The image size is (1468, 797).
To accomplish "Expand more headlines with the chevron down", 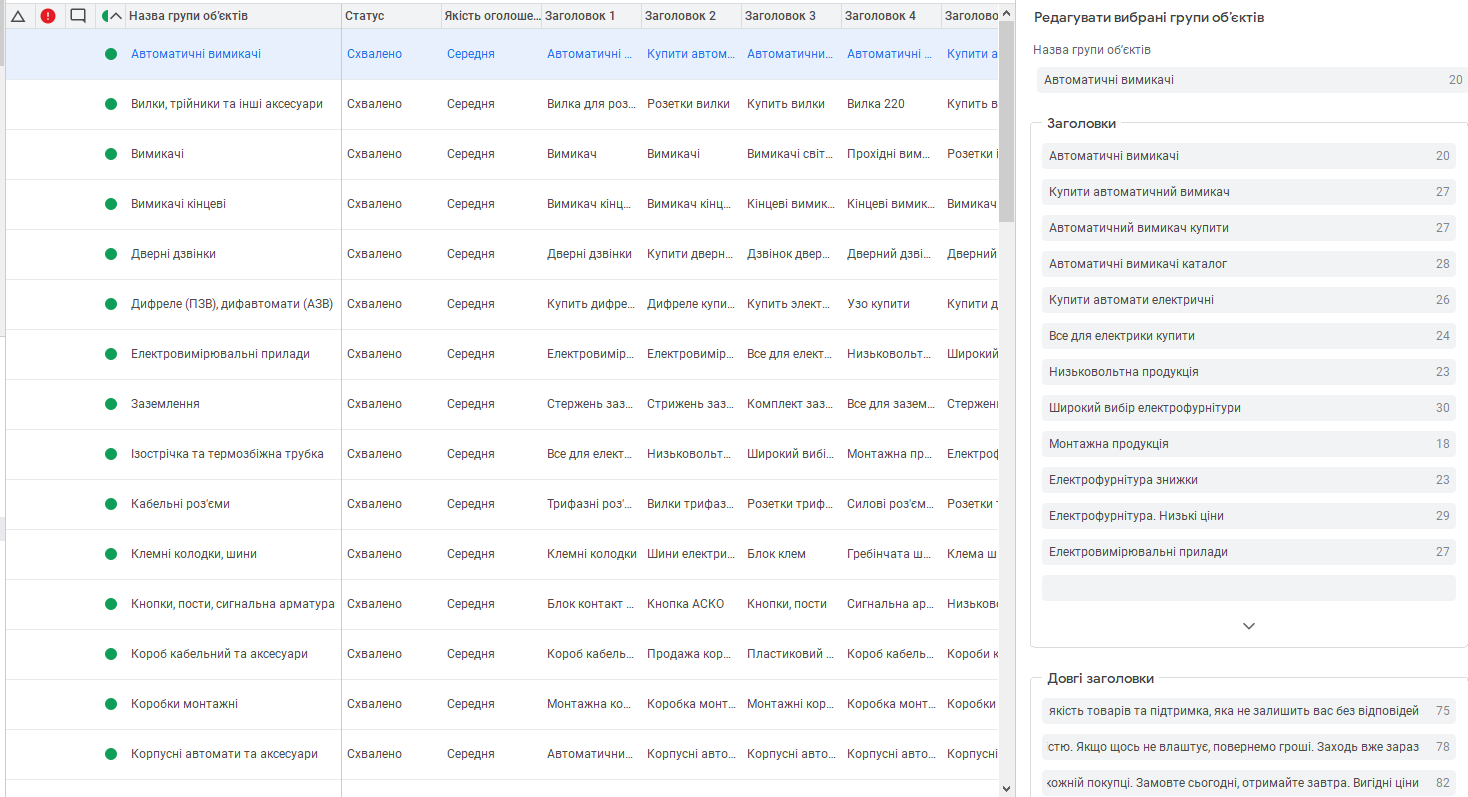I will tap(1248, 626).
